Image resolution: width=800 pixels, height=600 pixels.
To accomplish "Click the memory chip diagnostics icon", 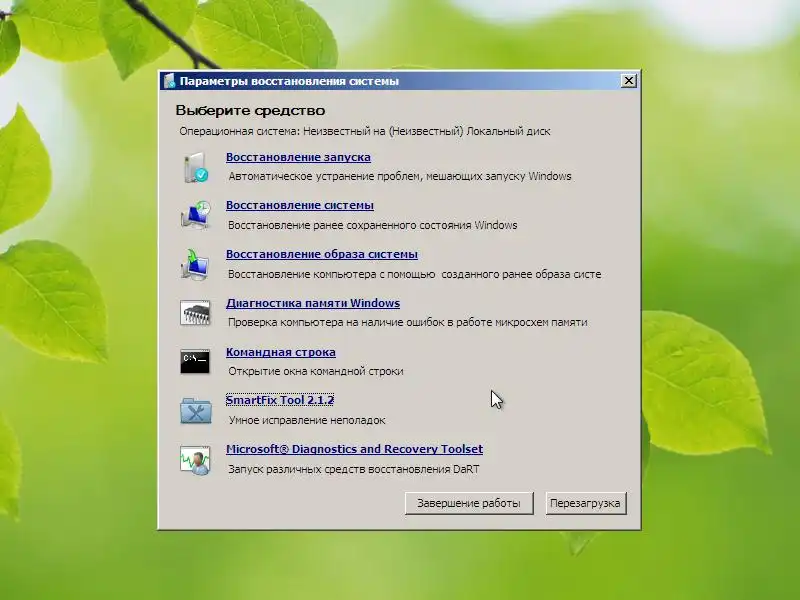I will (195, 313).
